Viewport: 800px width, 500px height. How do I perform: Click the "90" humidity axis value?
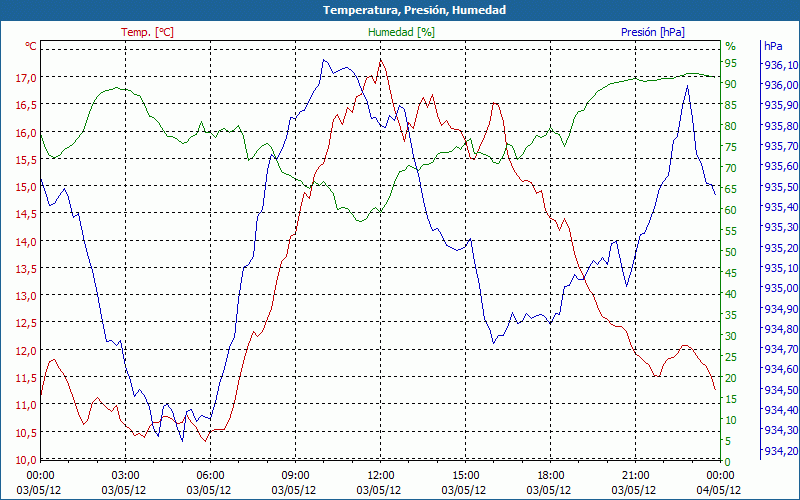[731, 84]
